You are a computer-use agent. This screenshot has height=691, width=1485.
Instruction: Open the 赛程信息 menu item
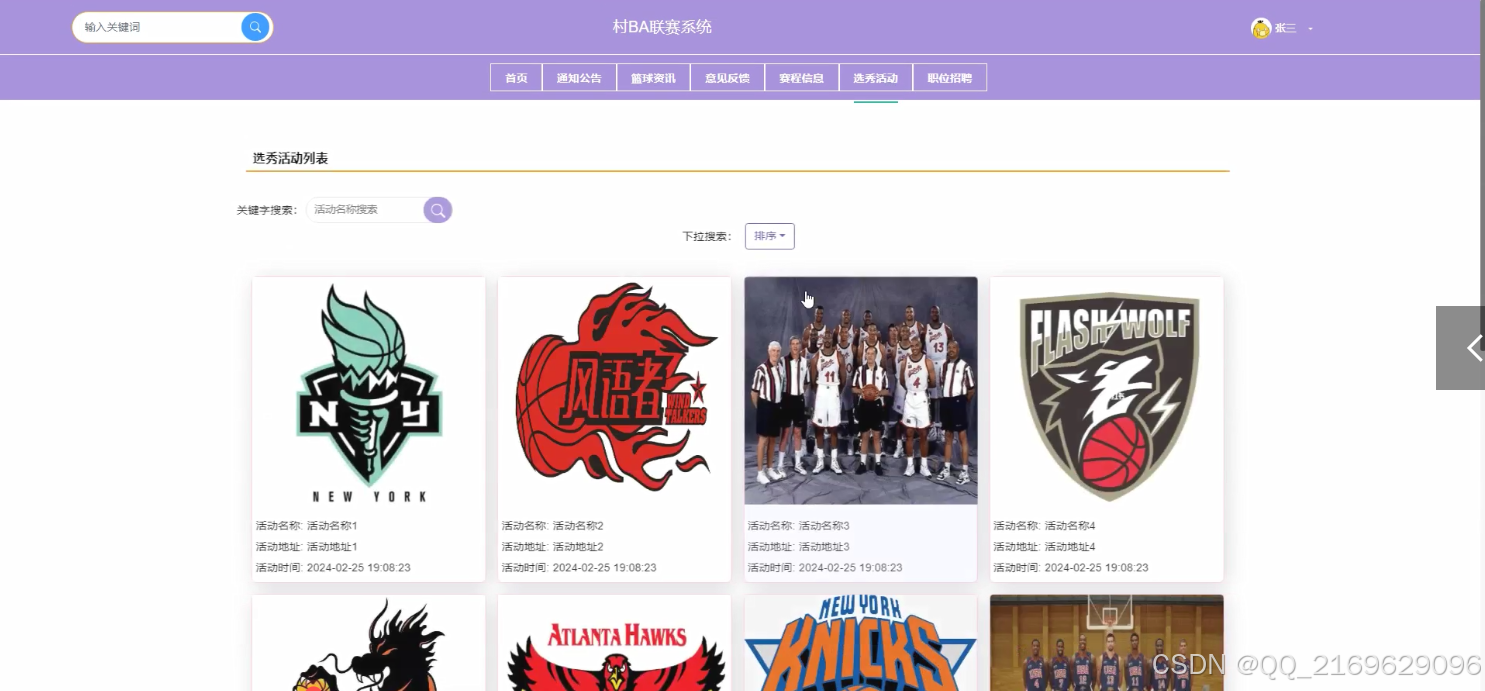pos(801,78)
